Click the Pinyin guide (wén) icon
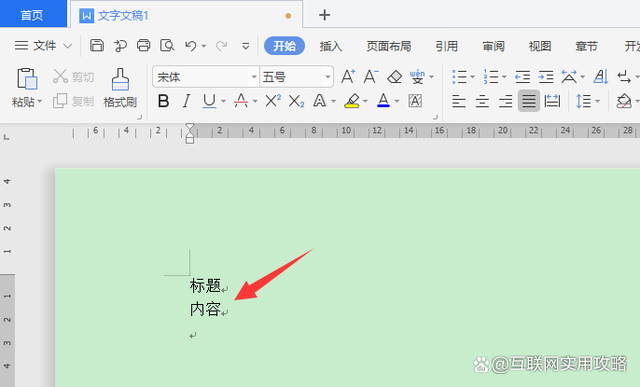Screen dimensions: 640x387 [418, 76]
